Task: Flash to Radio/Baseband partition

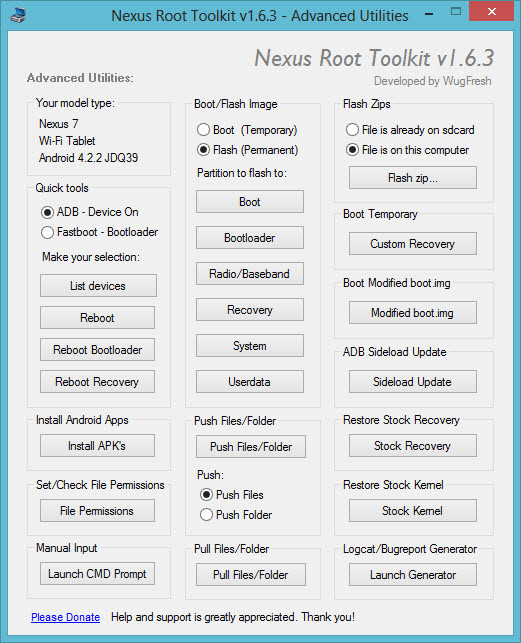Action: [x=250, y=274]
